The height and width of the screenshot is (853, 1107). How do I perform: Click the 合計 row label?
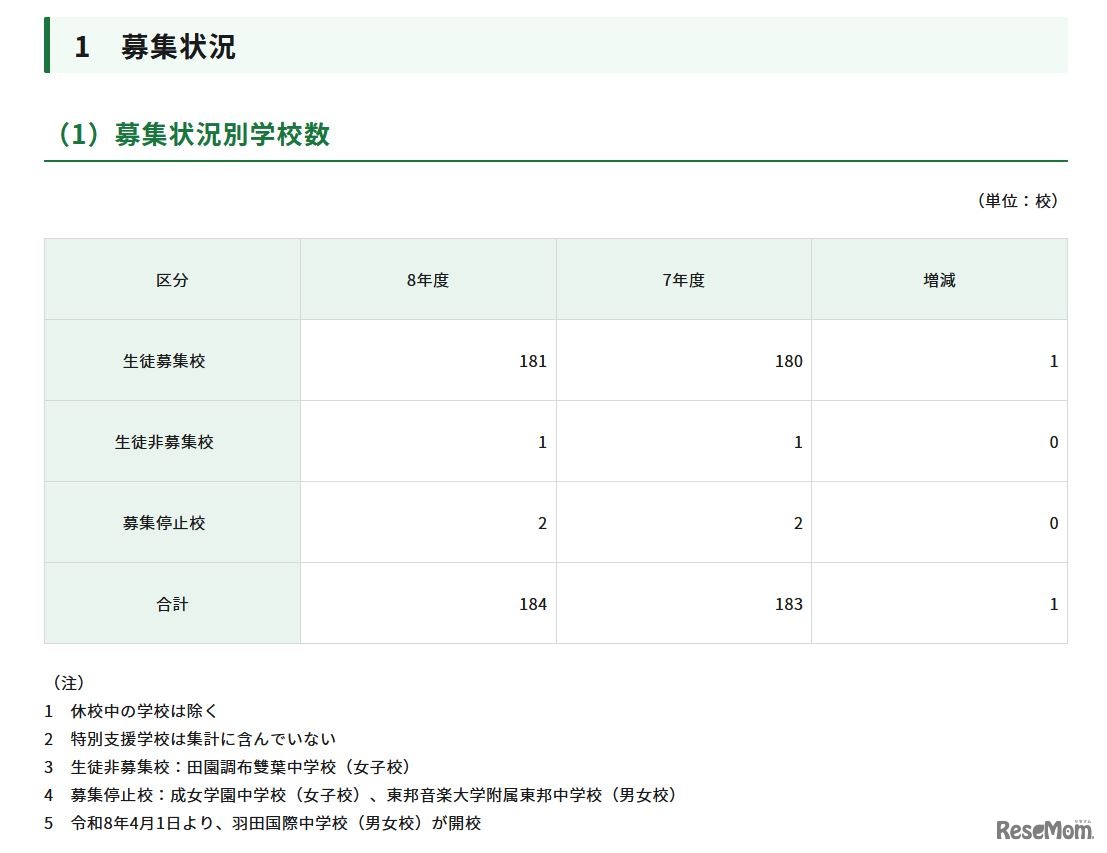click(171, 603)
